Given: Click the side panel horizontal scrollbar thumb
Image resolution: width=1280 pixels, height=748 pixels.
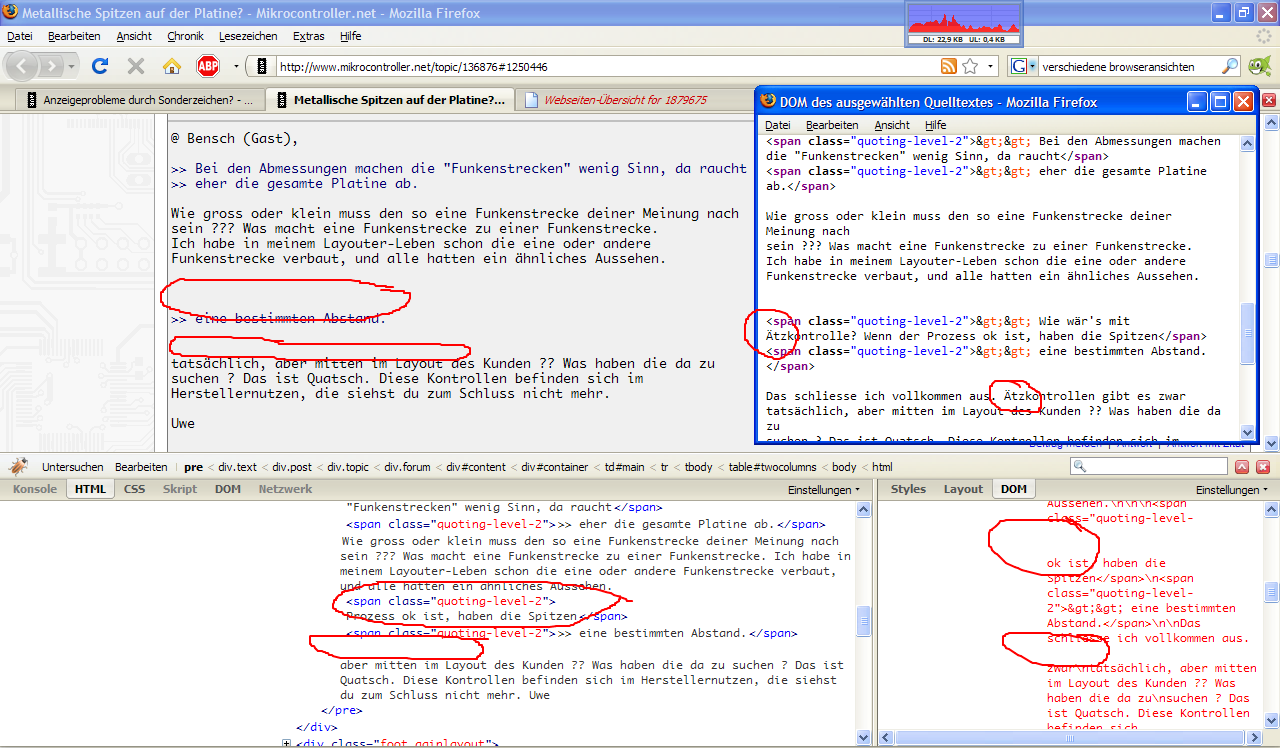Looking at the screenshot, I should pos(1068,738).
